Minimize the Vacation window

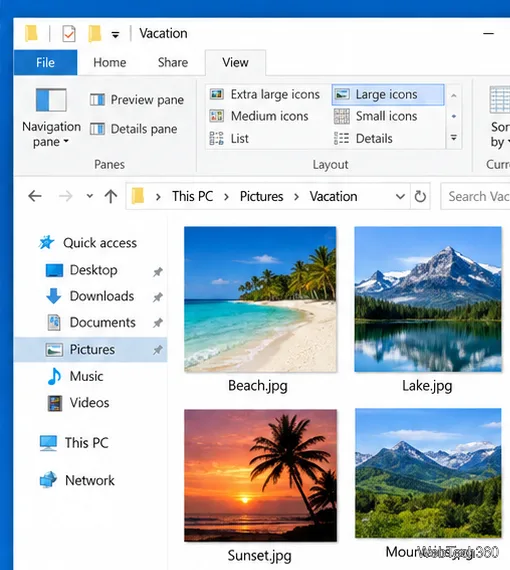pos(489,33)
